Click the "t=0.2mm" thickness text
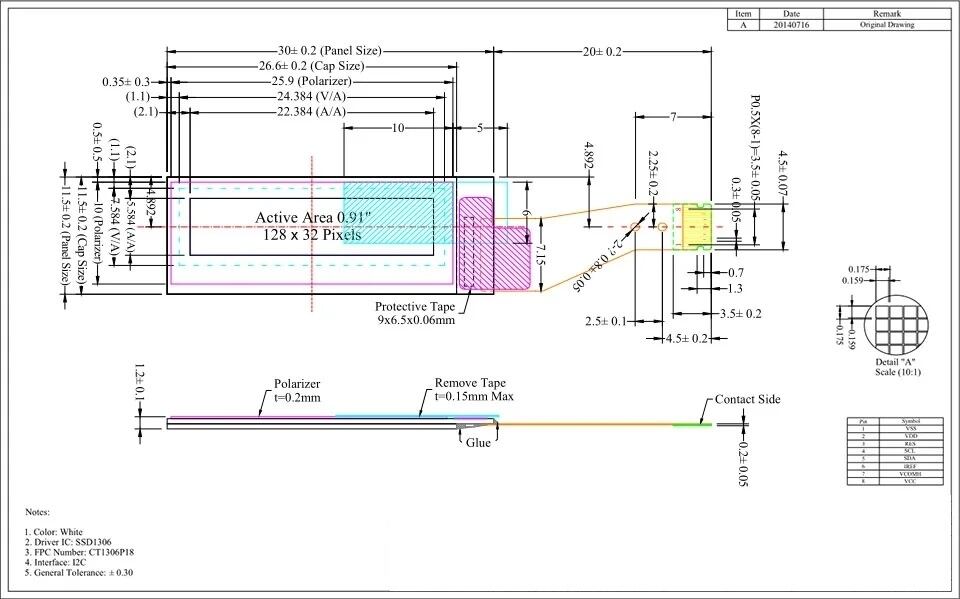The image size is (960, 599). click(x=297, y=397)
